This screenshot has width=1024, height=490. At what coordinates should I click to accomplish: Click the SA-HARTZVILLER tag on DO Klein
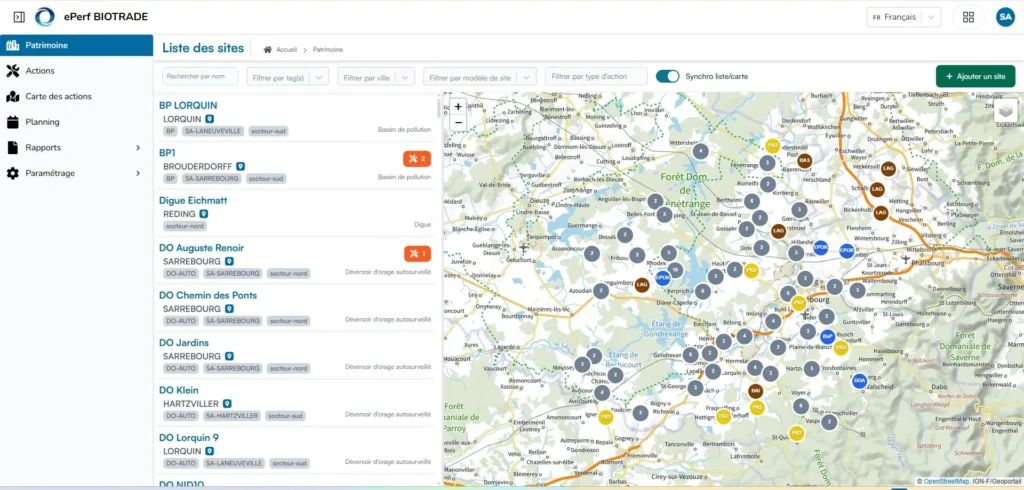tap(232, 416)
